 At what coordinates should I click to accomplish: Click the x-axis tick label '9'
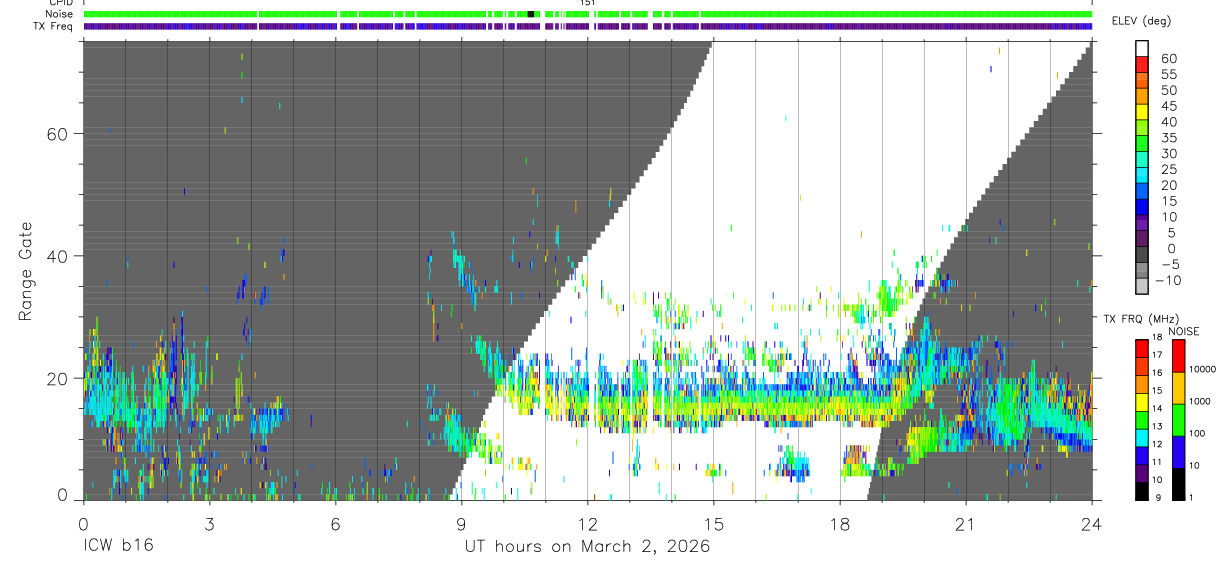point(461,524)
